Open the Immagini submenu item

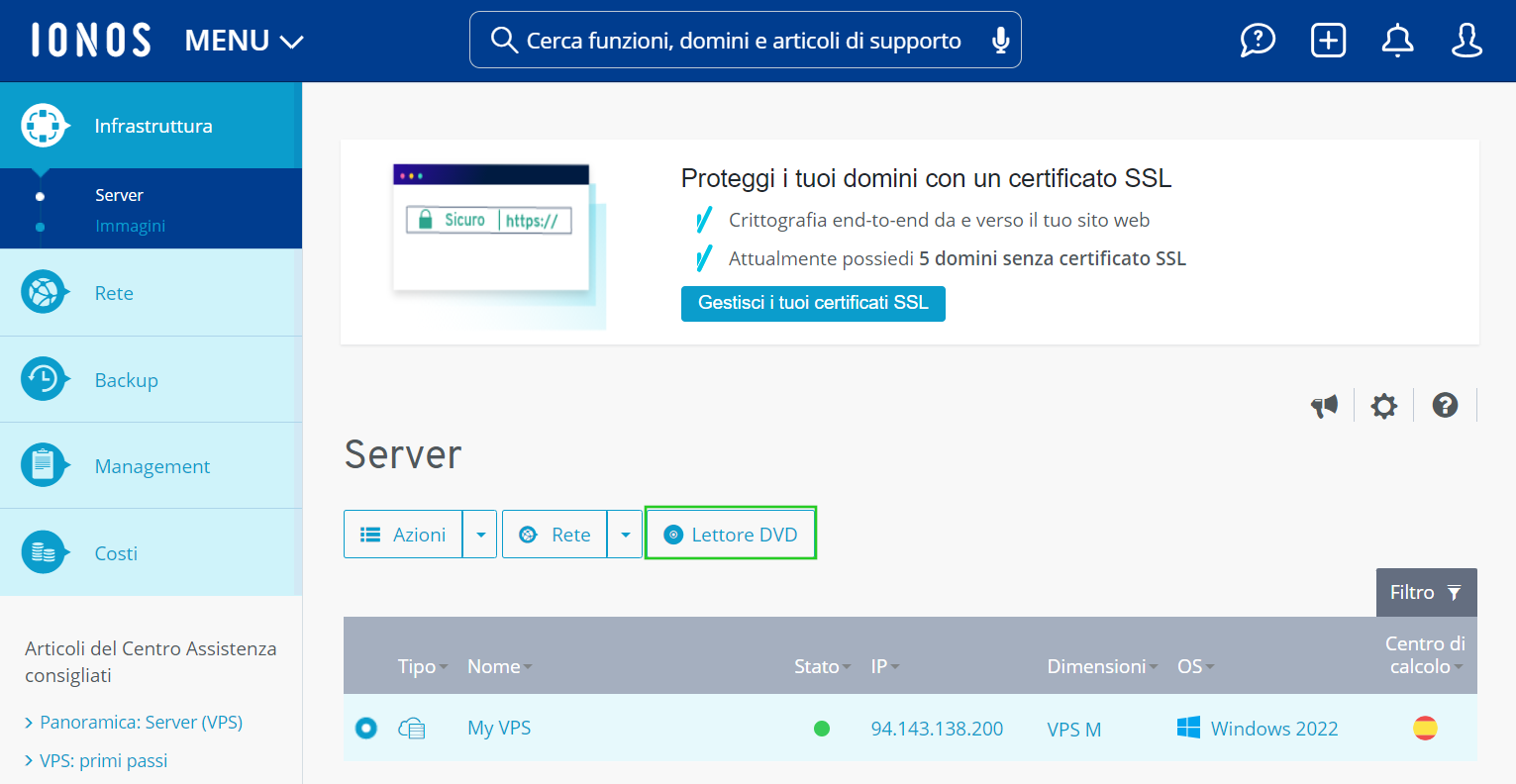point(130,226)
